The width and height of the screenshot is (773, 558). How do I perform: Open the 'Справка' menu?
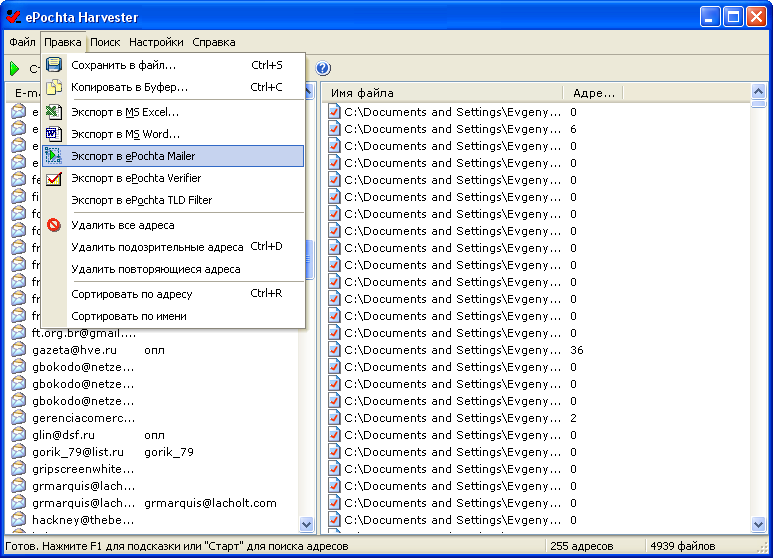(213, 42)
